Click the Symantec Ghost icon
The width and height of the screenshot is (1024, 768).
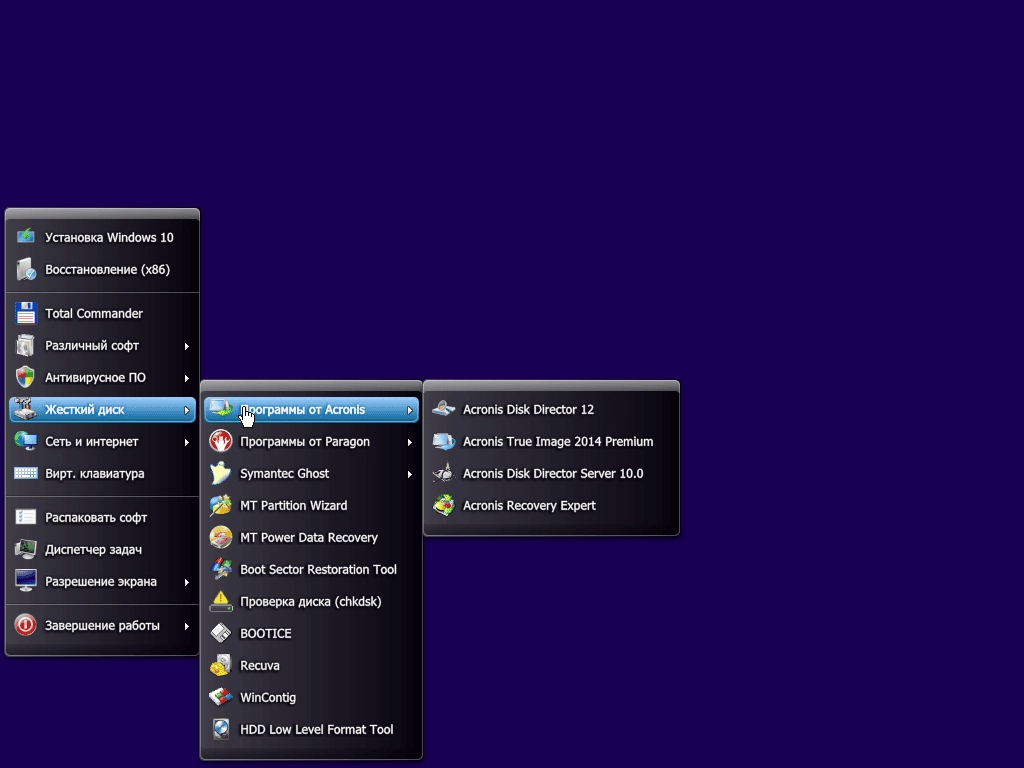click(221, 473)
